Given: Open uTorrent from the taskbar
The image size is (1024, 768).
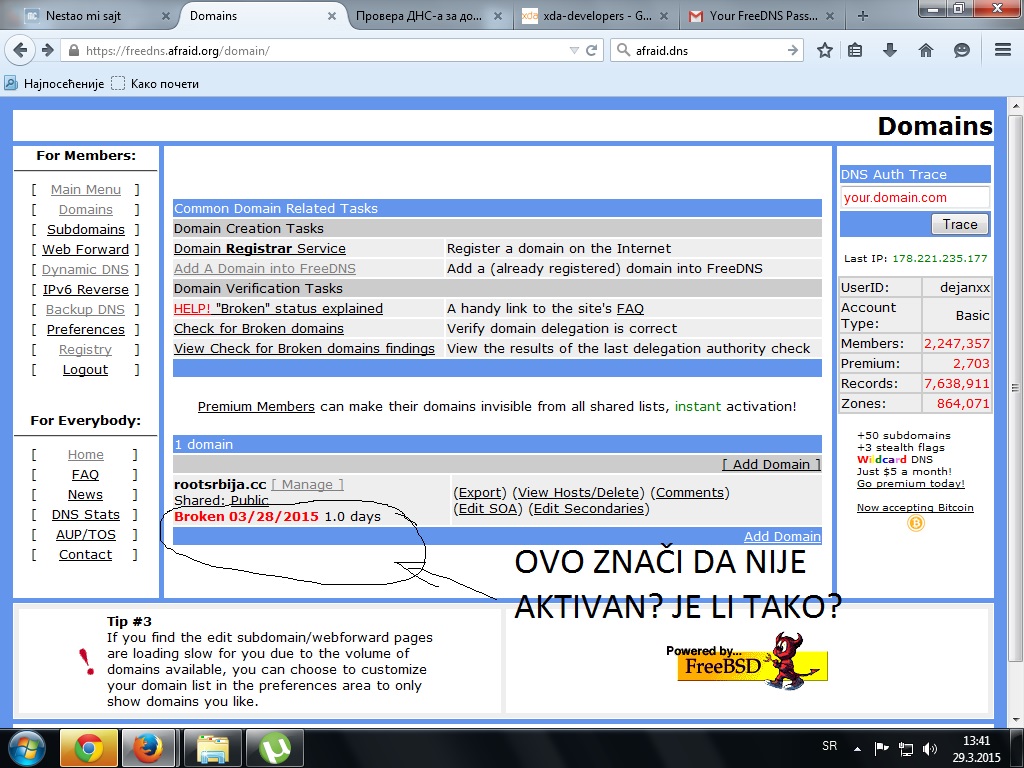Looking at the screenshot, I should [274, 748].
